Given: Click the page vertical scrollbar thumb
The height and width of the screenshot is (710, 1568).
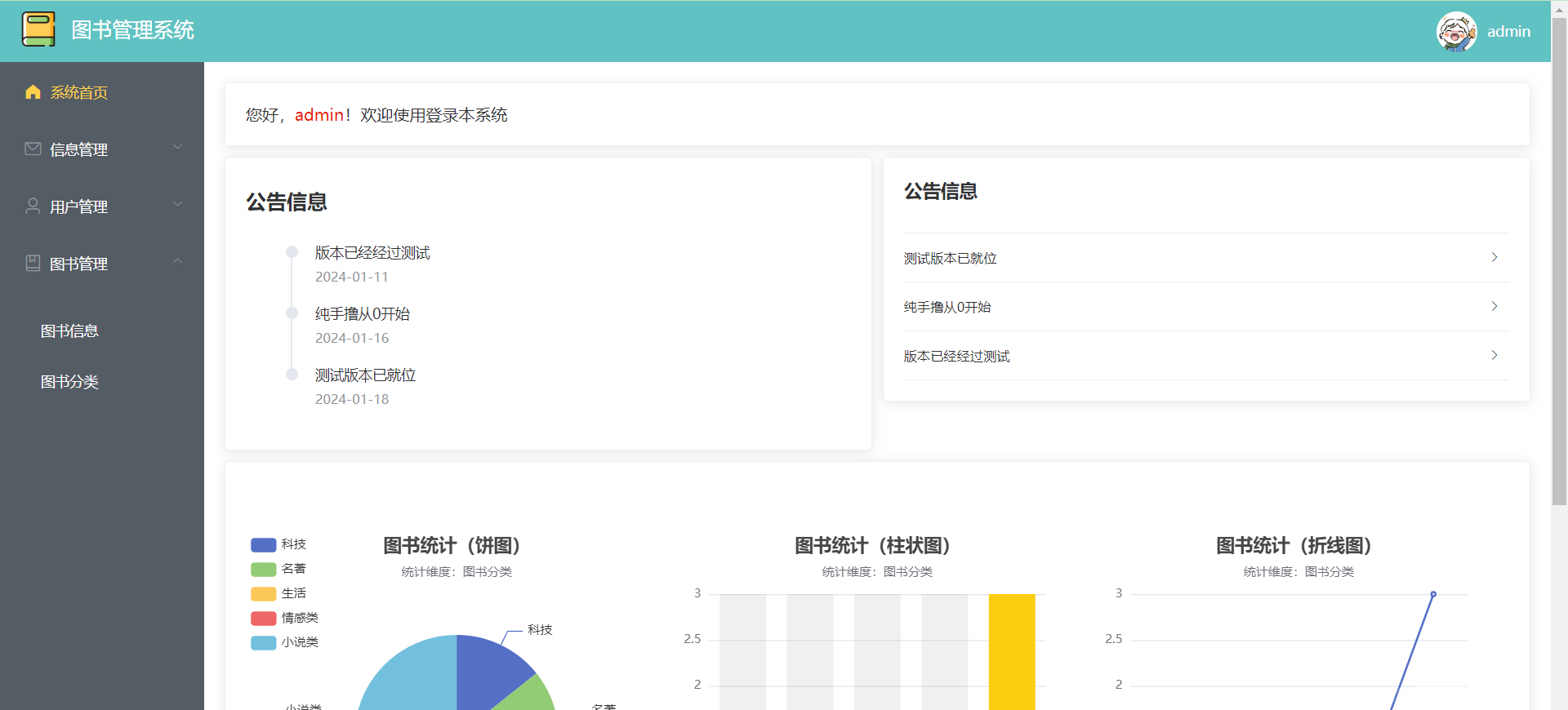Looking at the screenshot, I should pos(1559,261).
